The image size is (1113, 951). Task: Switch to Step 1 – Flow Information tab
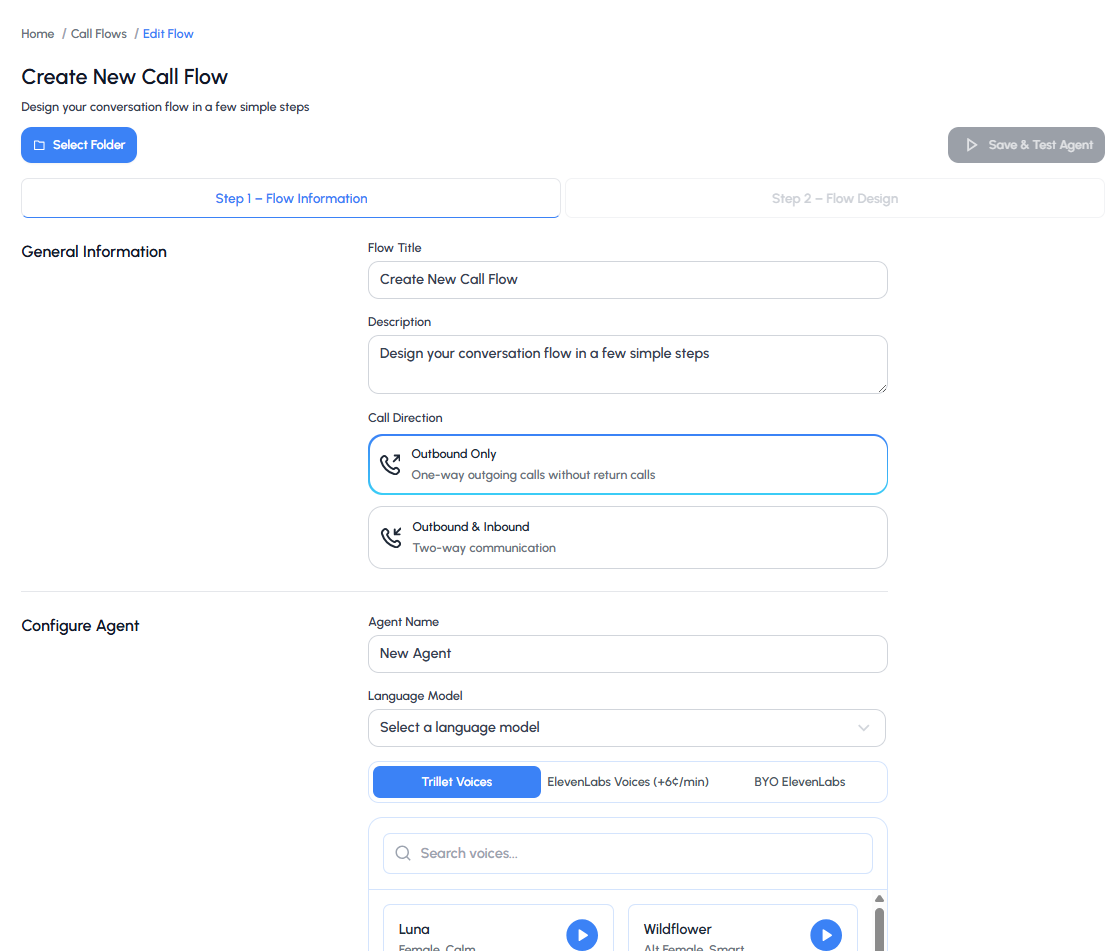click(291, 198)
